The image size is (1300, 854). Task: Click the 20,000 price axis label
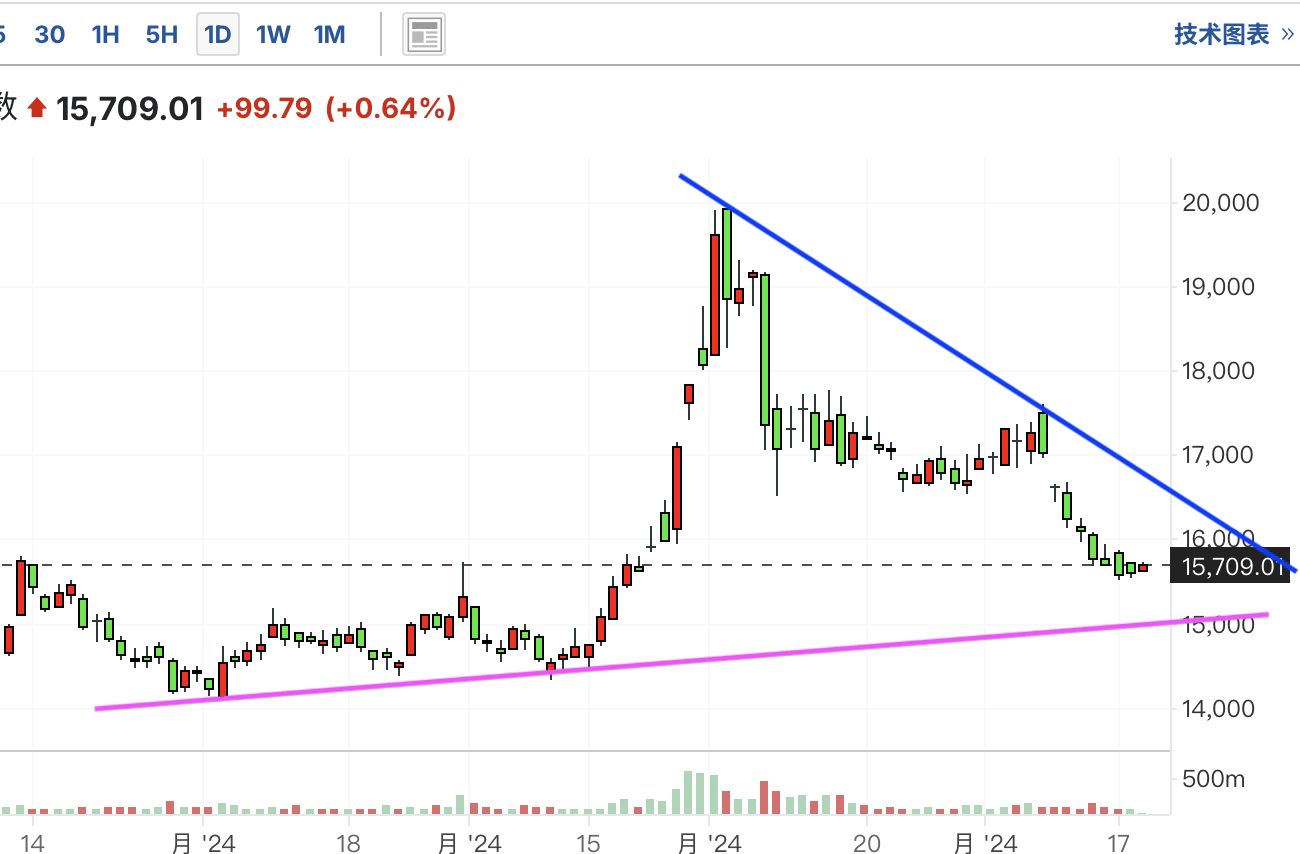coord(1219,203)
